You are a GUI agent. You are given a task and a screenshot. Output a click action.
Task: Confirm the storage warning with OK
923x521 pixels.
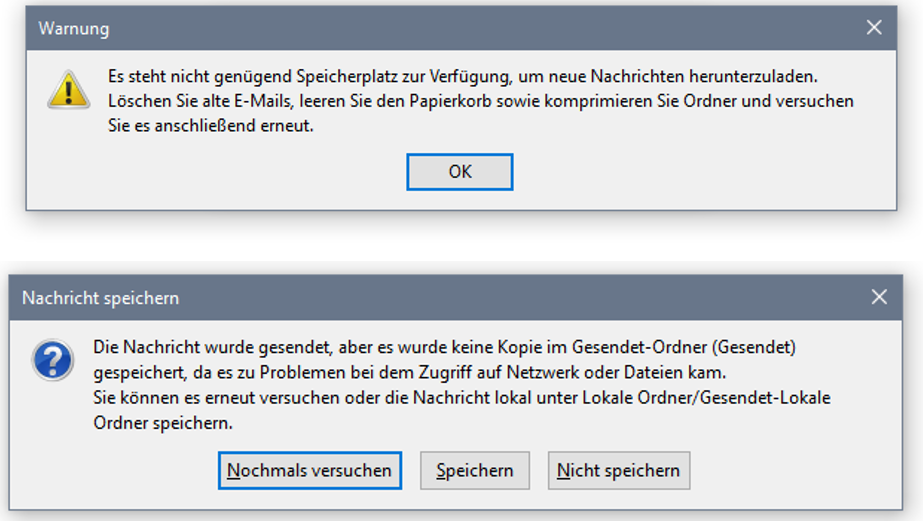[x=459, y=172]
